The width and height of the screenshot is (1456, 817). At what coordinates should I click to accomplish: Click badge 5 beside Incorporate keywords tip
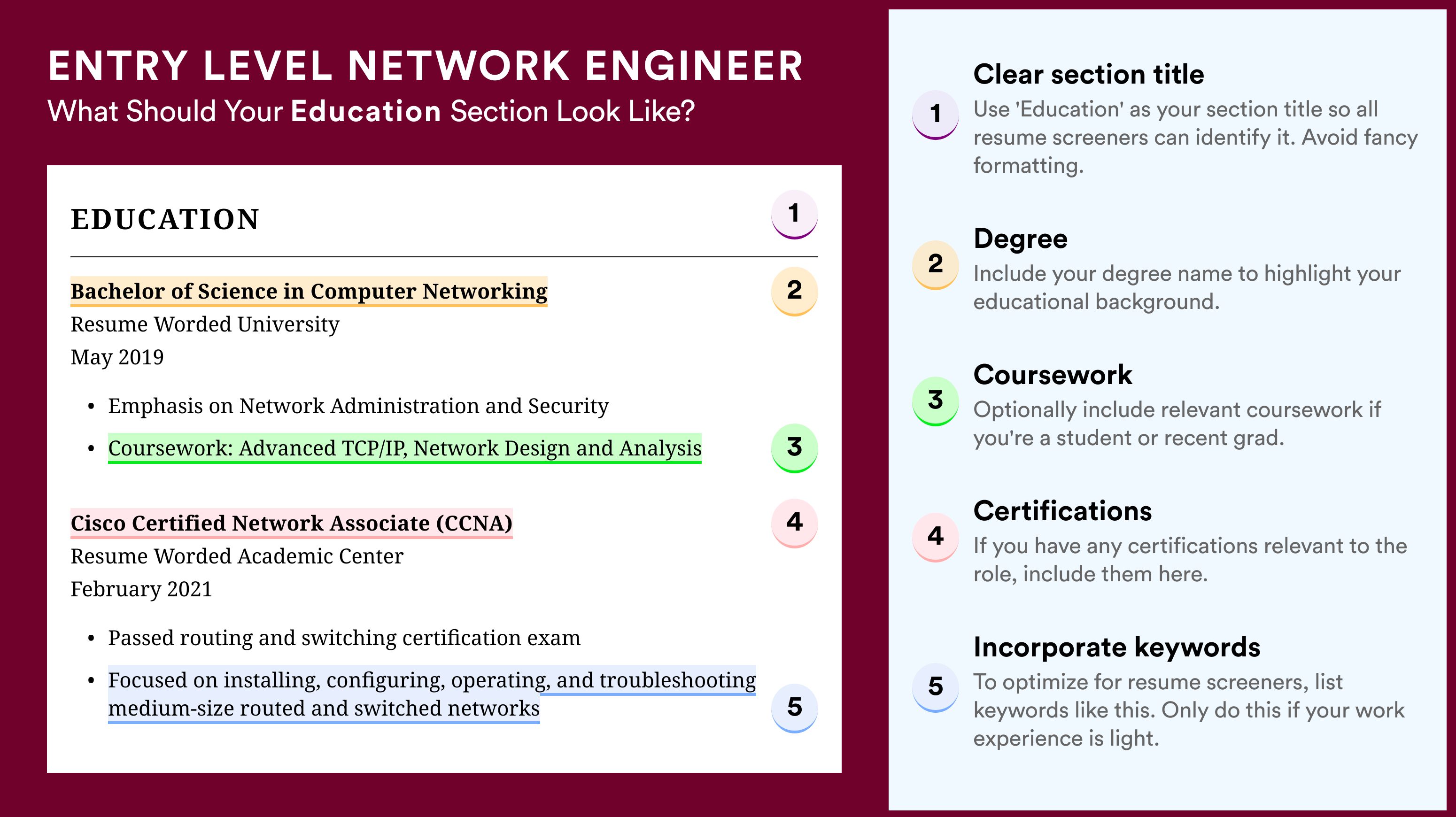tap(936, 687)
